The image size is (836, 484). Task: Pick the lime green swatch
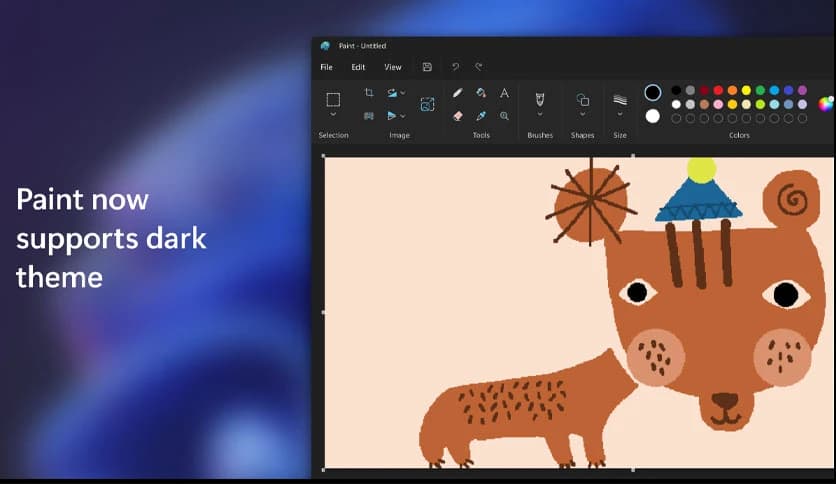[760, 104]
